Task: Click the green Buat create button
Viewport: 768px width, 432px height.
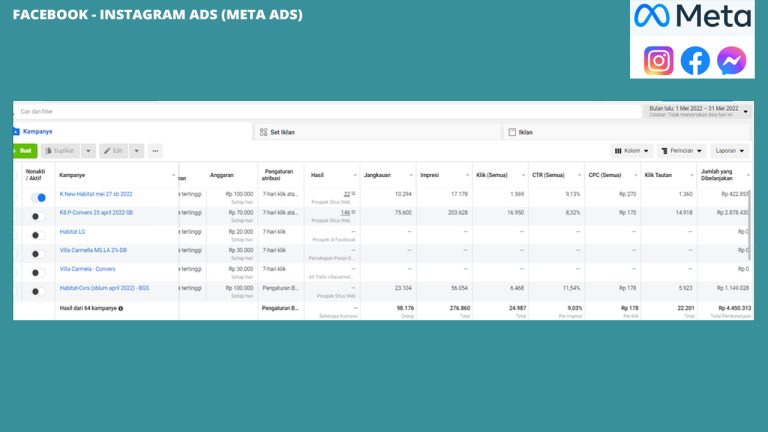Action: 25,151
